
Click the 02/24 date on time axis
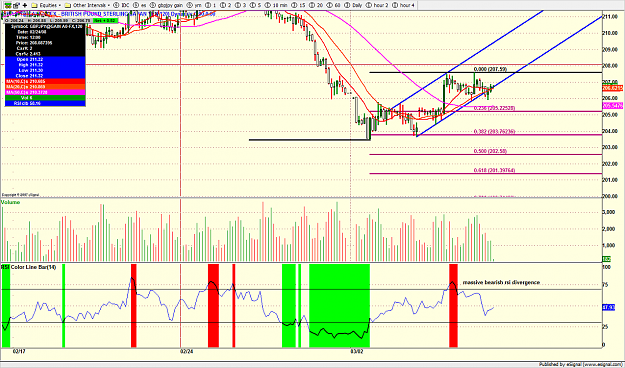point(187,352)
